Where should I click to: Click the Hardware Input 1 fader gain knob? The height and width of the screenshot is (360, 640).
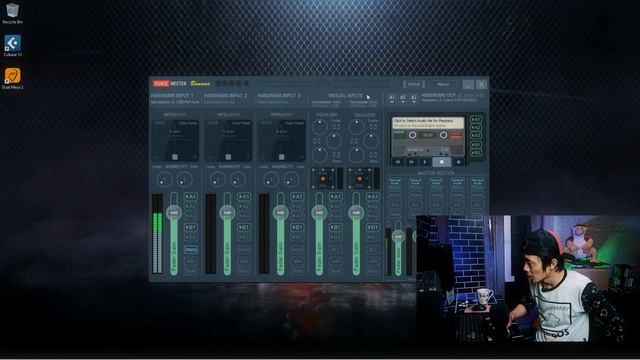click(x=174, y=213)
